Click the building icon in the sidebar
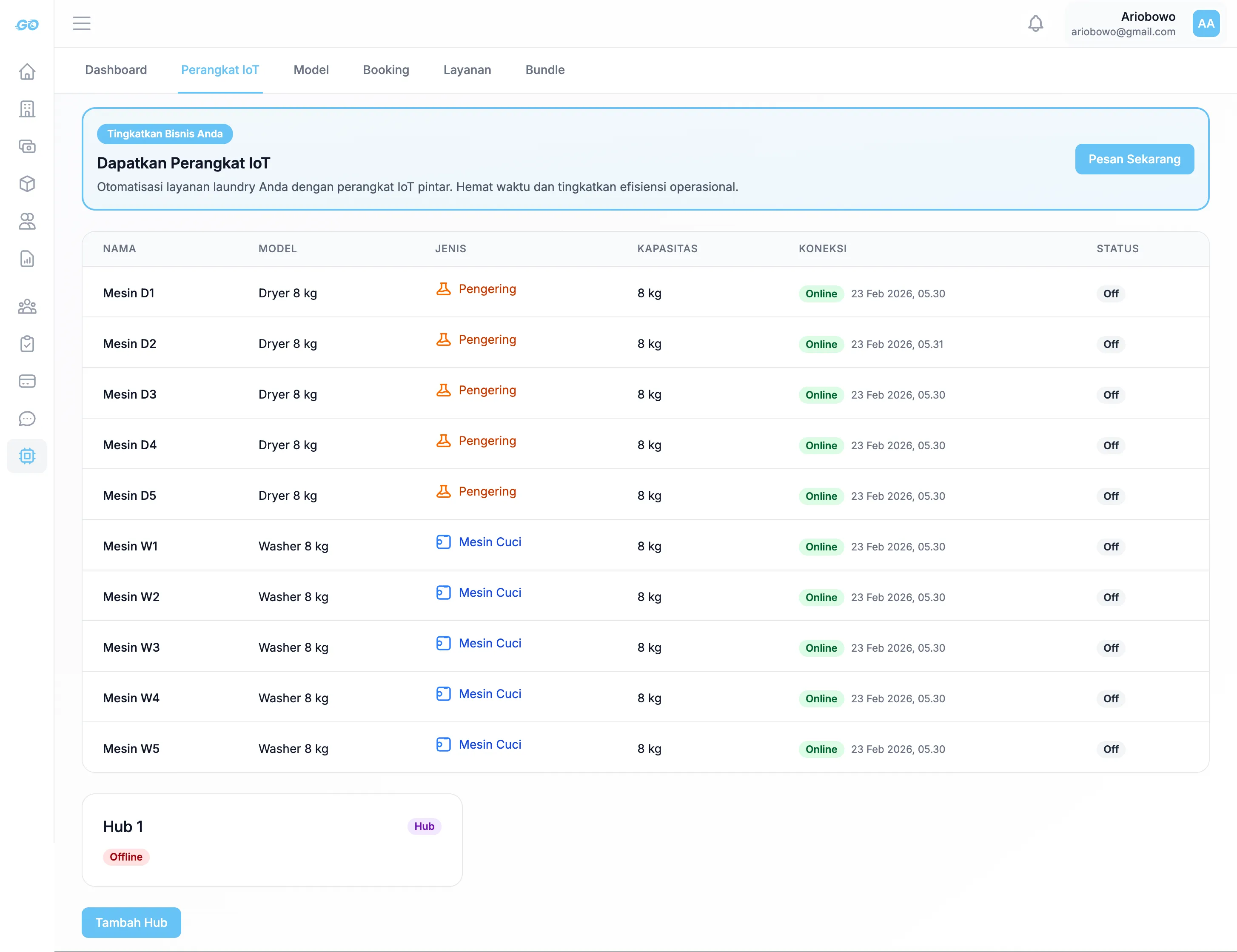The image size is (1237, 952). [x=27, y=109]
